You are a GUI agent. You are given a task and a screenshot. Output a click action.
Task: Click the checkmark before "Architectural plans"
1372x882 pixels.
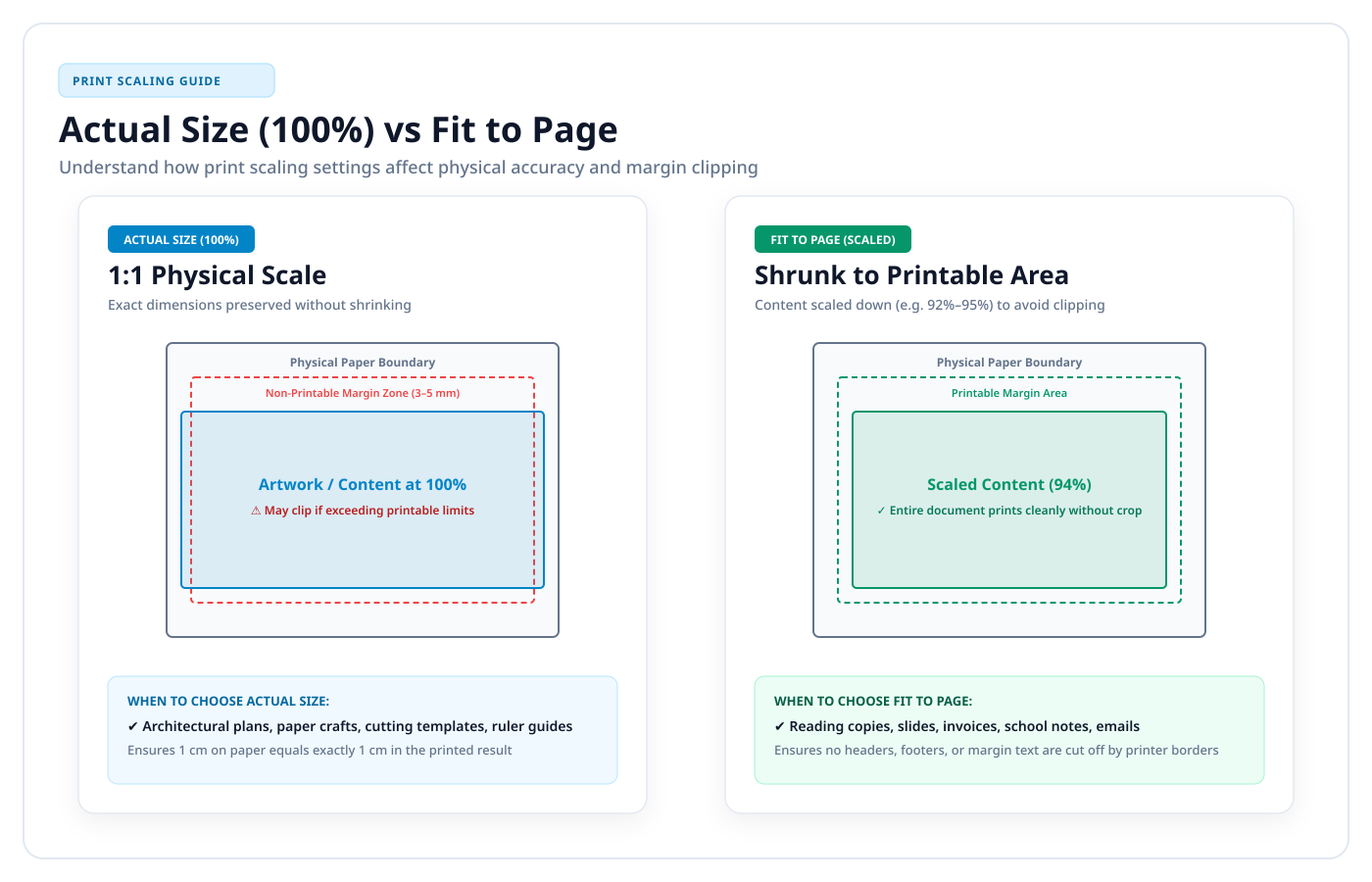[133, 726]
